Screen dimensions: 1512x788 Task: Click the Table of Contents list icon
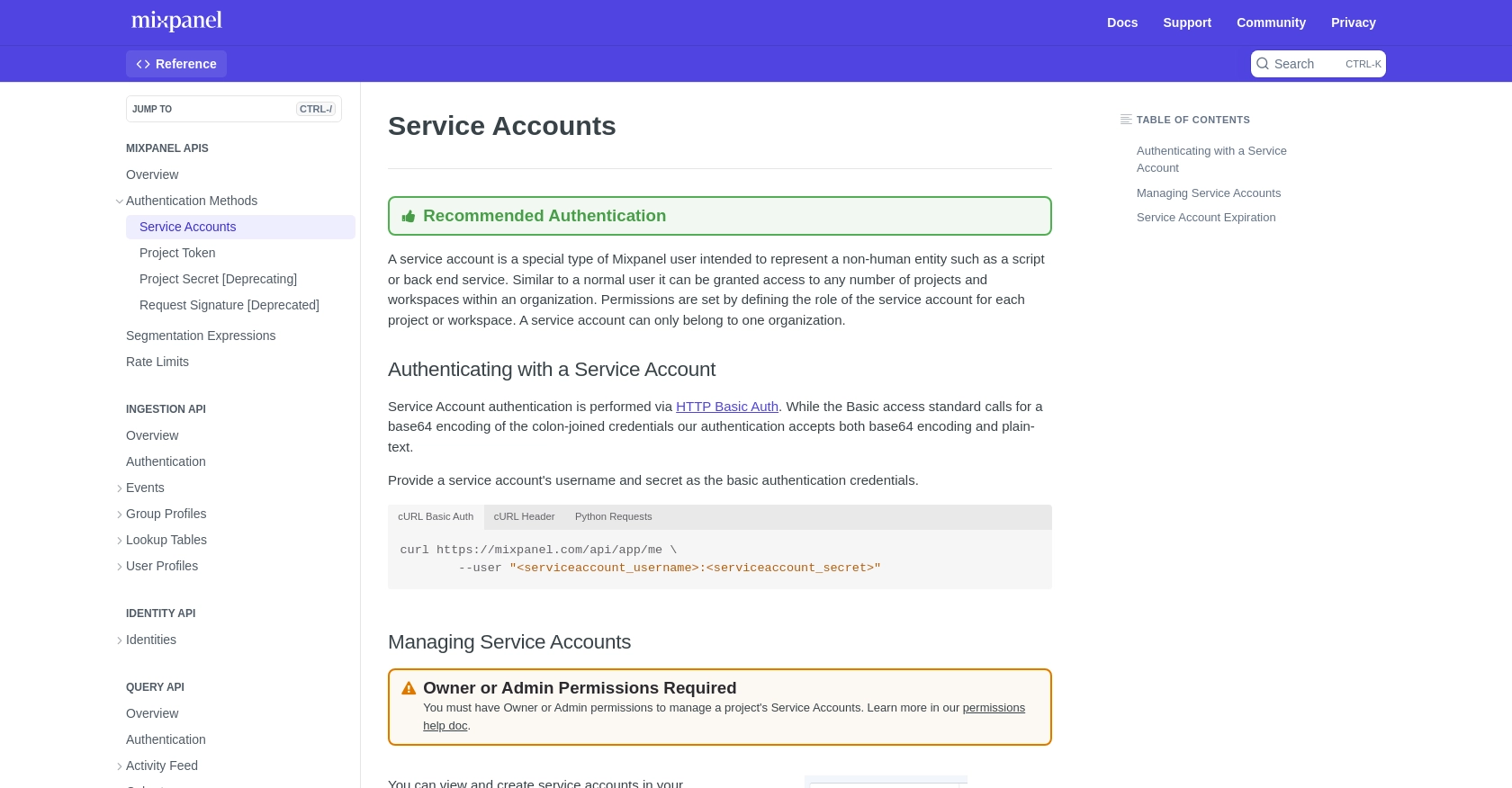[x=1126, y=120]
